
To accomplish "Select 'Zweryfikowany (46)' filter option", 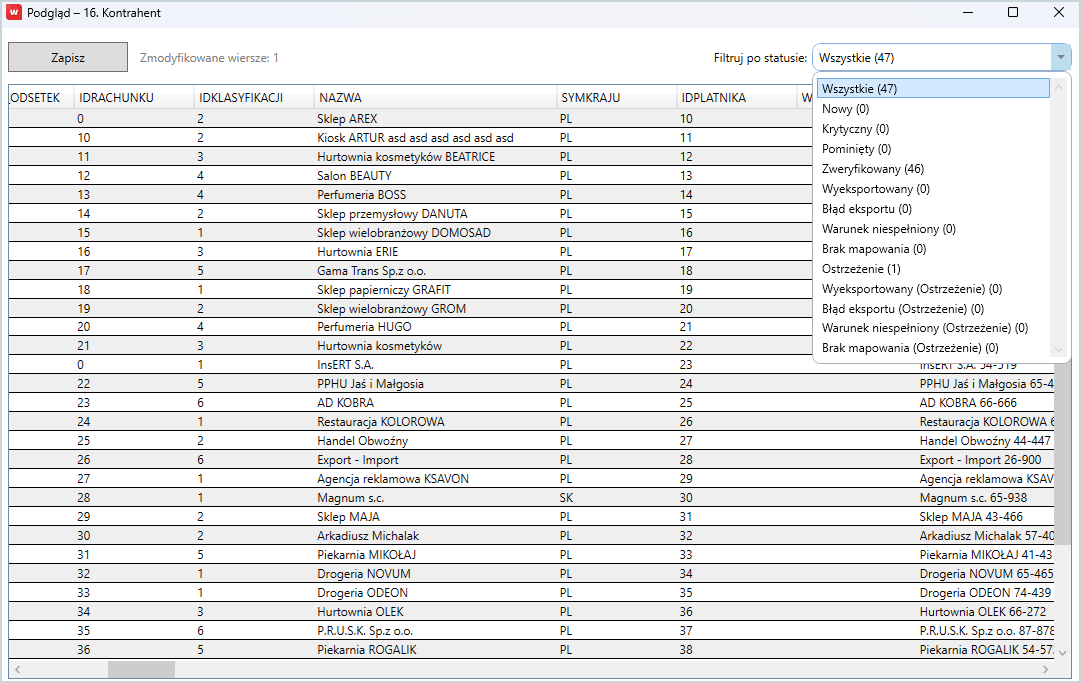I will (x=872, y=168).
